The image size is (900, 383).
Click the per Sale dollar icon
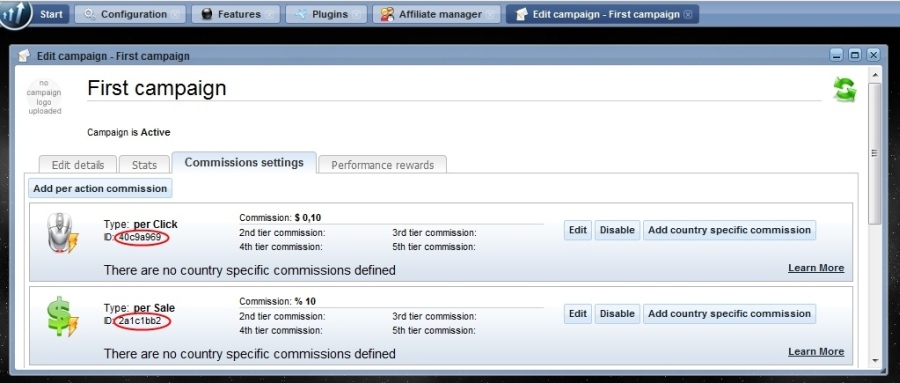[x=63, y=316]
